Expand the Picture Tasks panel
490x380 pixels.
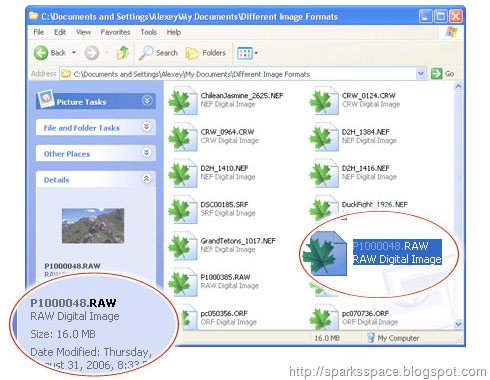pyautogui.click(x=147, y=101)
